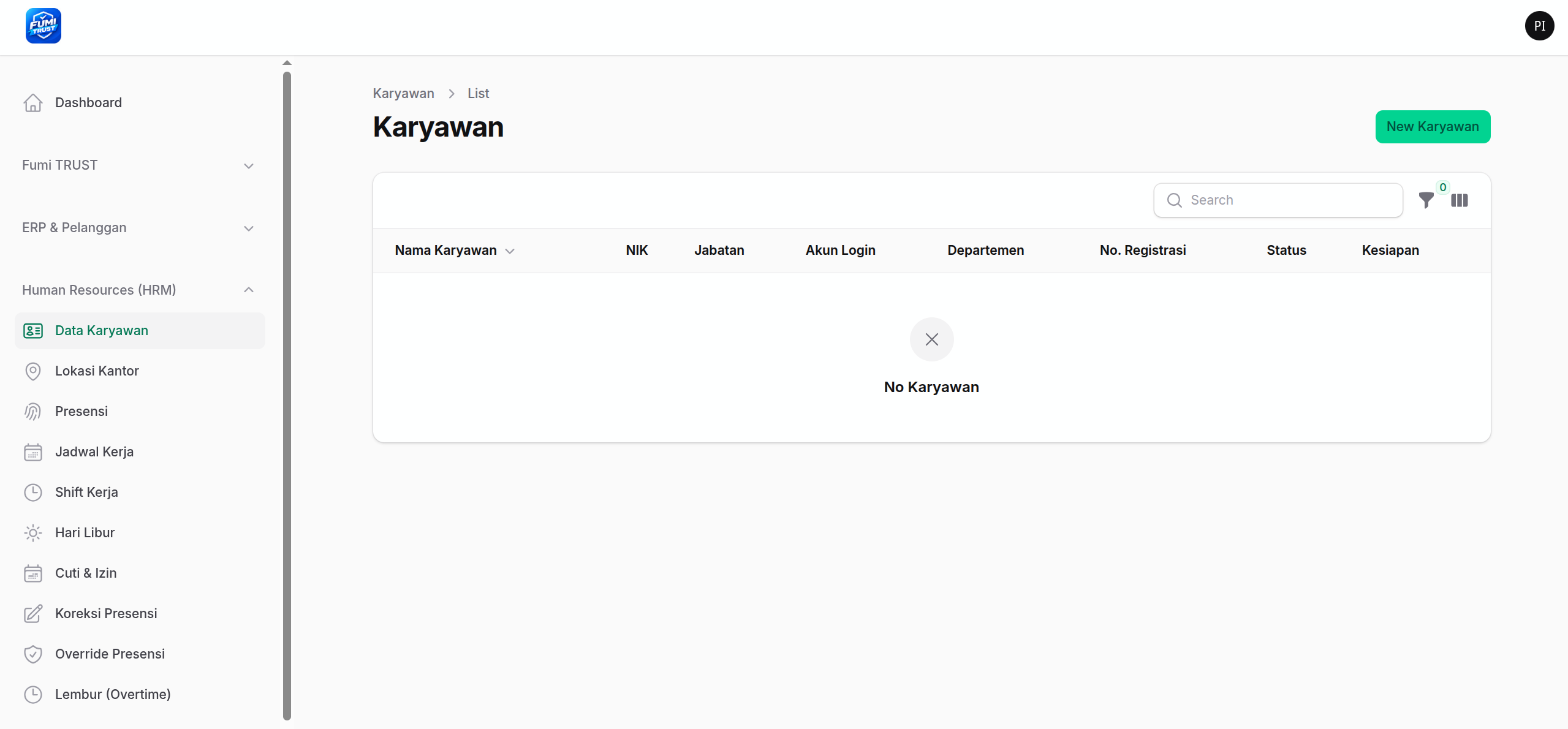Click the Departemen column header
Screen dimensions: 1568x729
pyautogui.click(x=985, y=251)
